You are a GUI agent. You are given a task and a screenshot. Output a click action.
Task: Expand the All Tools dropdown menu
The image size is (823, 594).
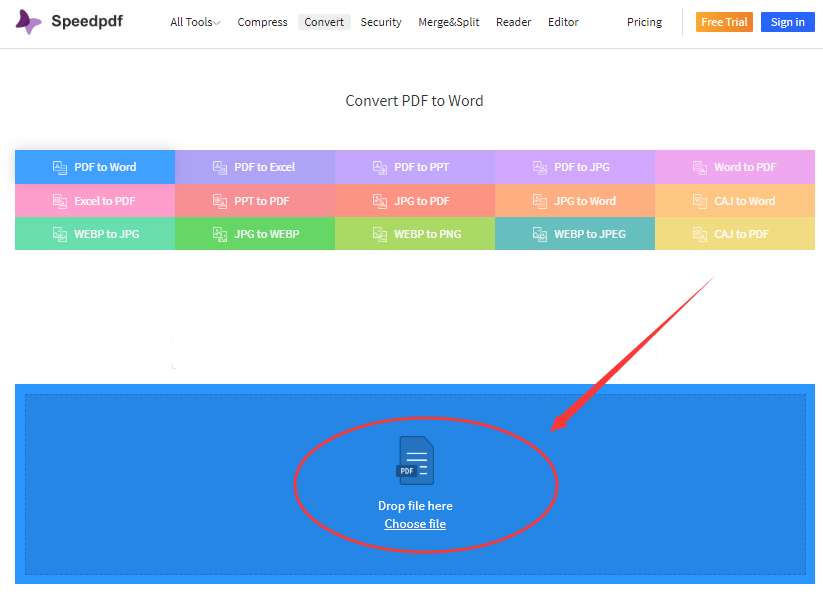point(195,22)
